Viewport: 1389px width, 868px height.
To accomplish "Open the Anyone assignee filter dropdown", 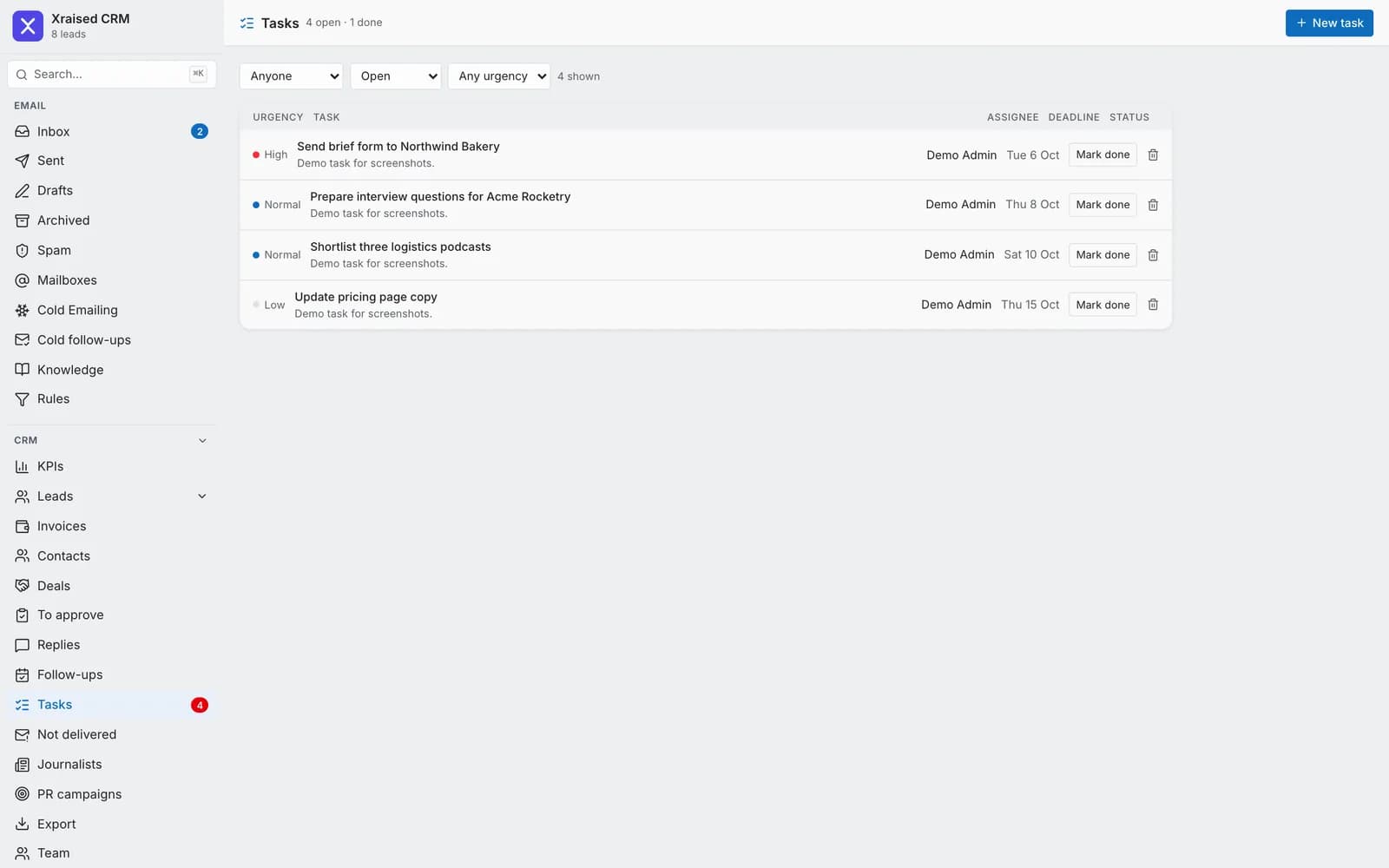I will 291,76.
